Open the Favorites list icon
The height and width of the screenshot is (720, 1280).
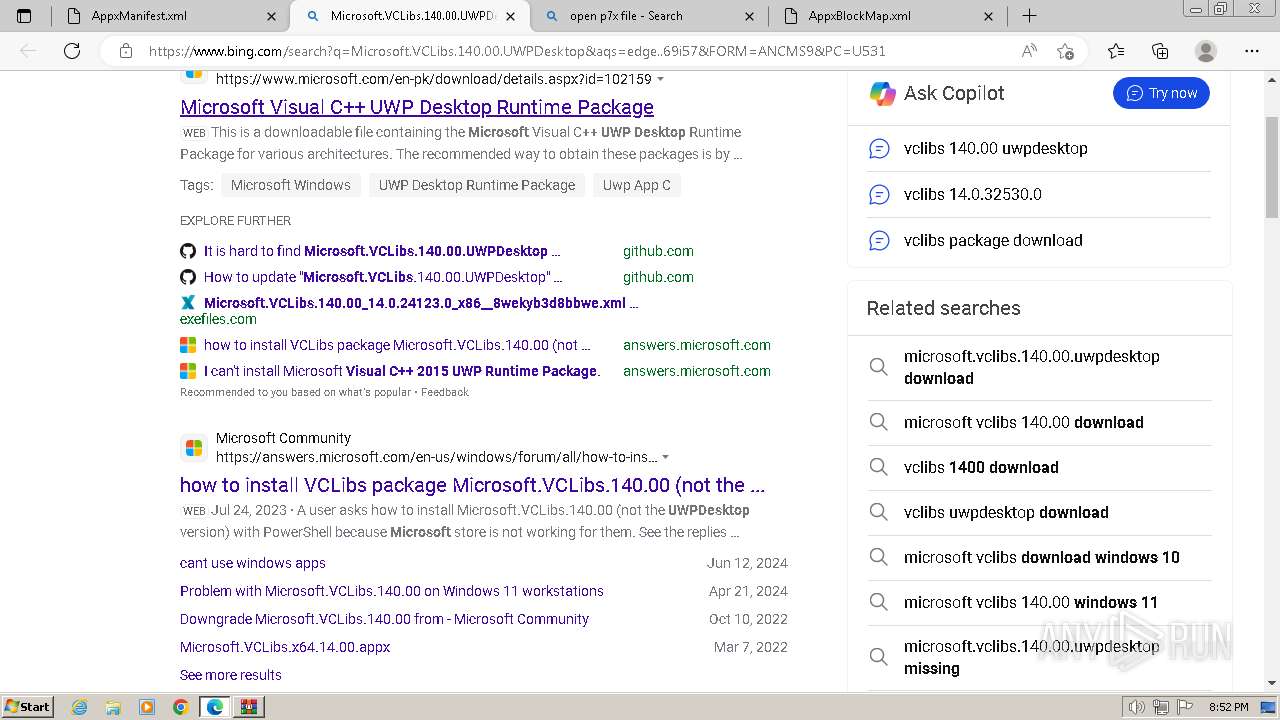pos(1116,51)
